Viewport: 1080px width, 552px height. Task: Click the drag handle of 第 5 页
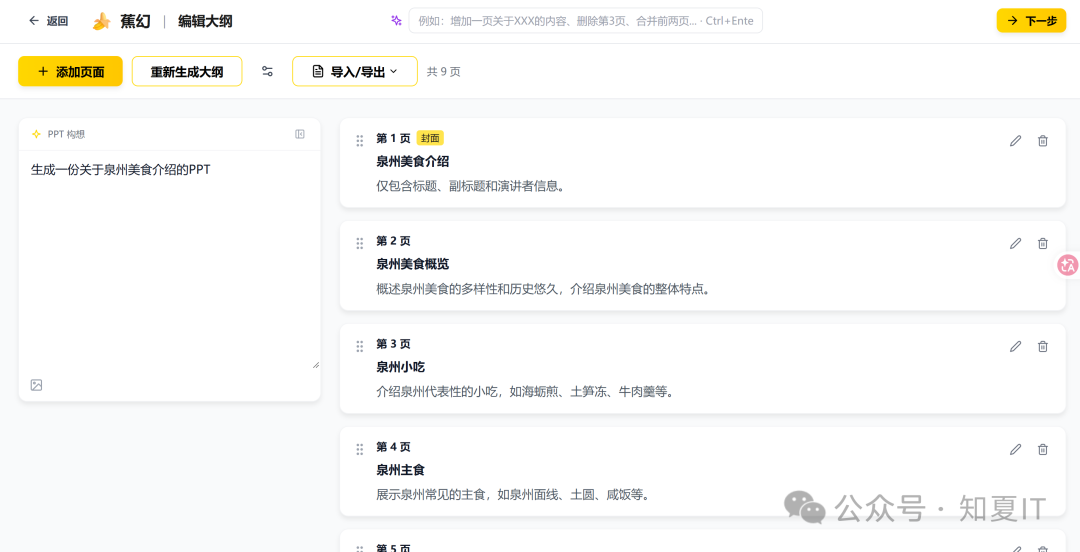359,549
